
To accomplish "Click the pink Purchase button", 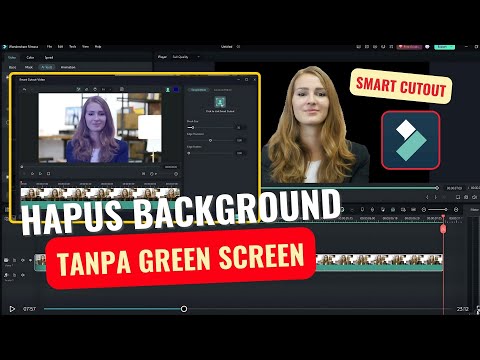I will click(409, 47).
